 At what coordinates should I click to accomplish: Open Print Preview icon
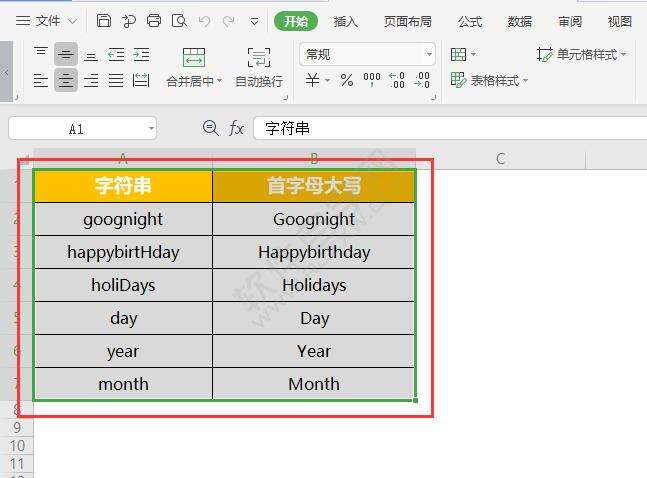pyautogui.click(x=179, y=20)
